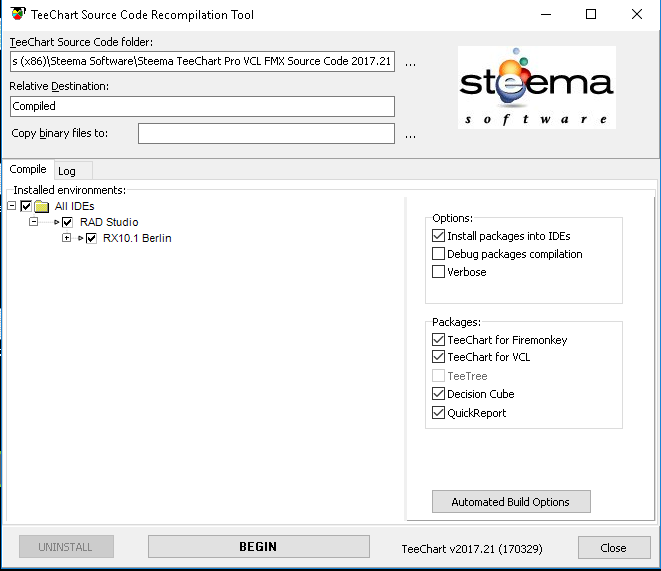The height and width of the screenshot is (571, 661).
Task: Click the Copy binary files to field
Action: click(266, 134)
